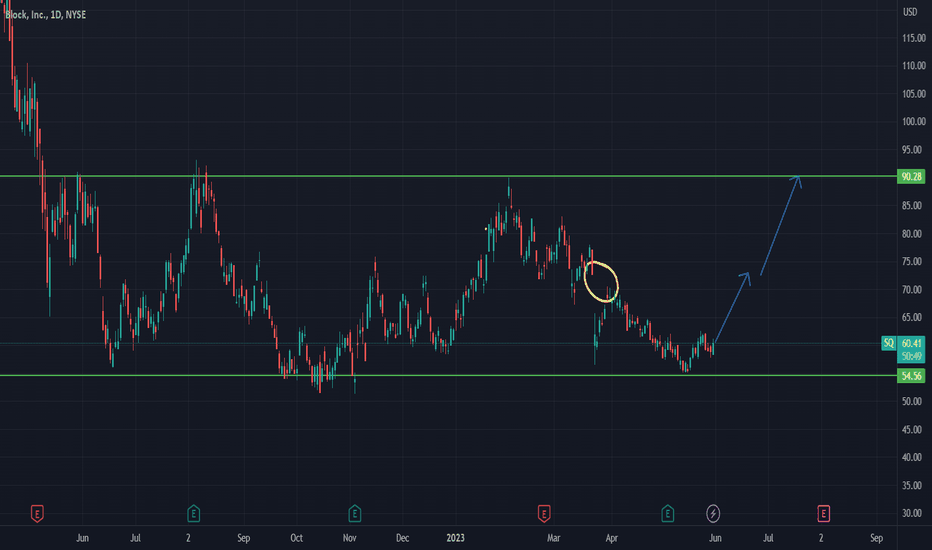Click the Block, Inc., 1D, NYSE chart title
This screenshot has height=550, width=932.
pyautogui.click(x=45, y=14)
